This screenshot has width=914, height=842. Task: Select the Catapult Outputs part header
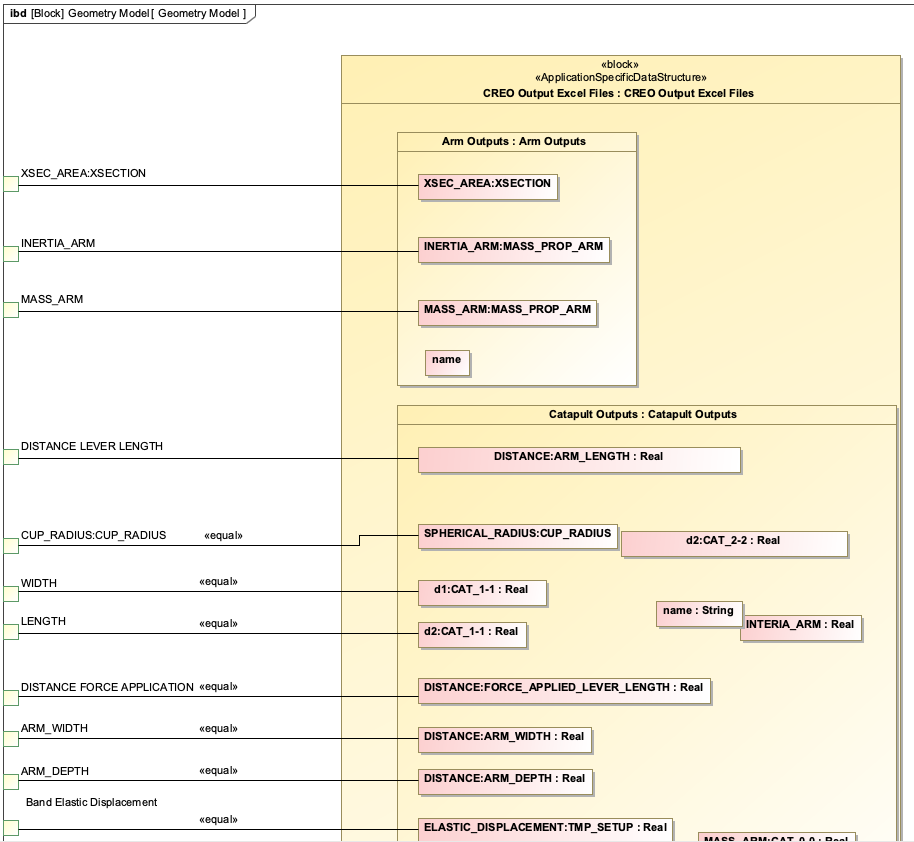pyautogui.click(x=645, y=414)
